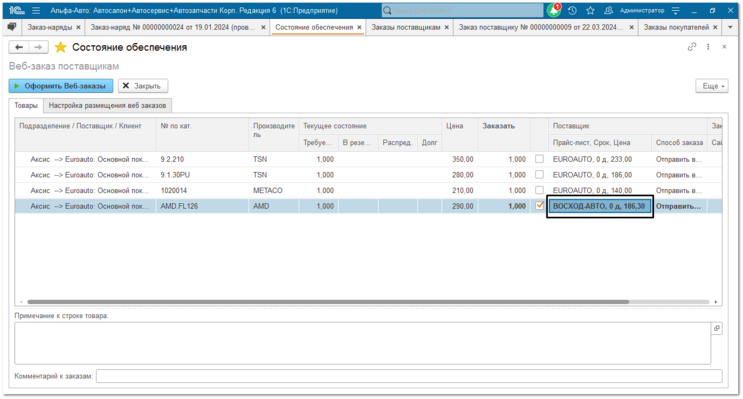Select the Товары tab
Image resolution: width=743 pixels, height=399 pixels.
[26, 105]
